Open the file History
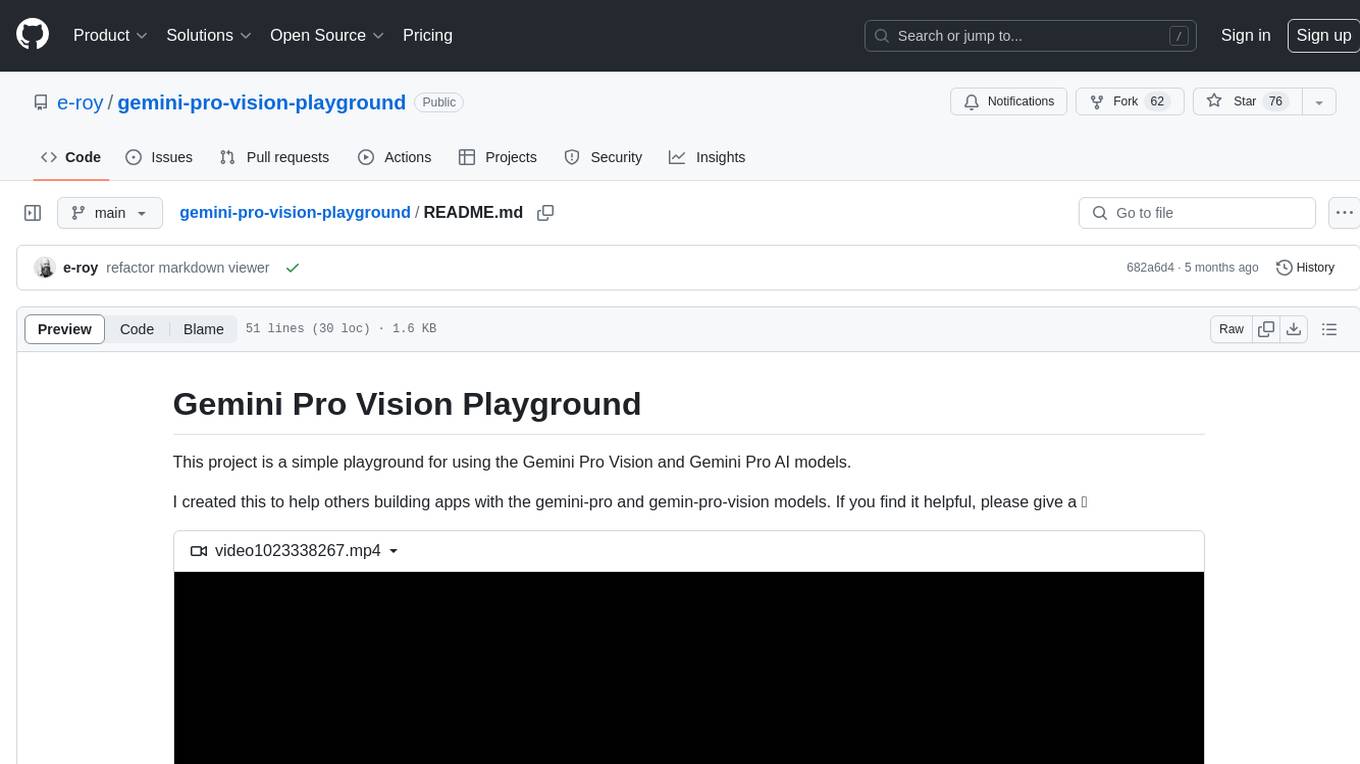The width and height of the screenshot is (1360, 764). click(1305, 268)
